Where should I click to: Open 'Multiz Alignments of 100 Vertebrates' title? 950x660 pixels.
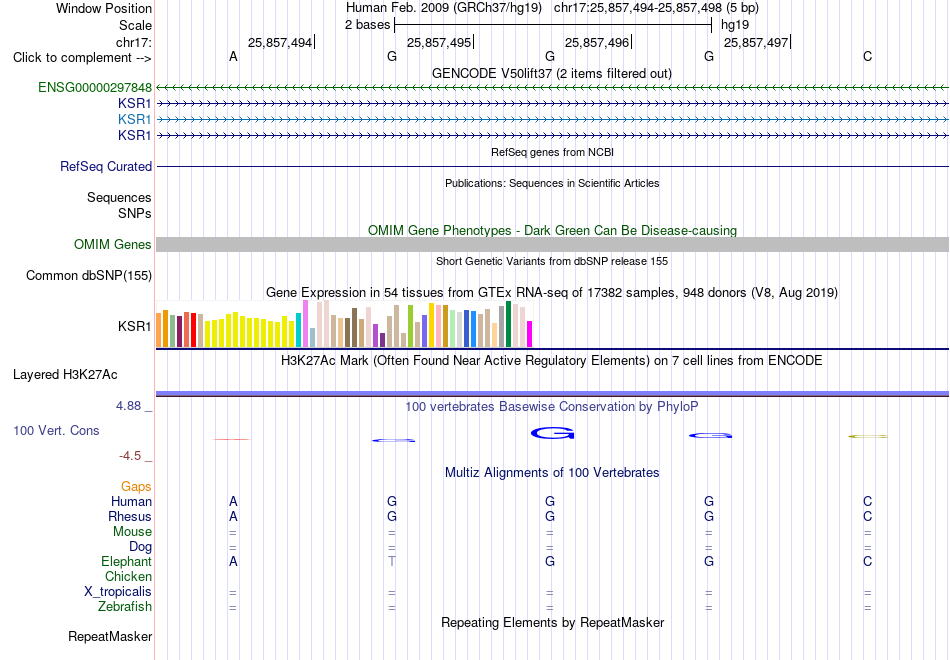(552, 473)
